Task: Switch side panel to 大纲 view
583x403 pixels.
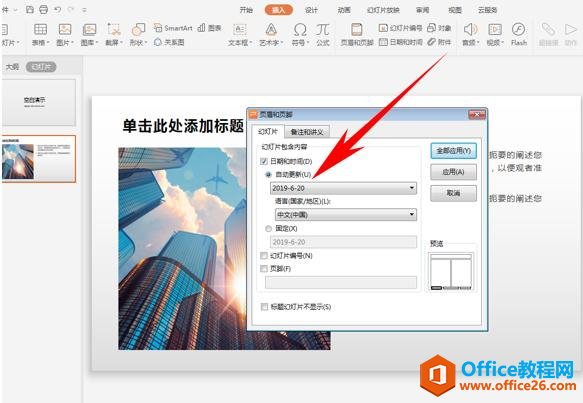Action: pos(13,67)
